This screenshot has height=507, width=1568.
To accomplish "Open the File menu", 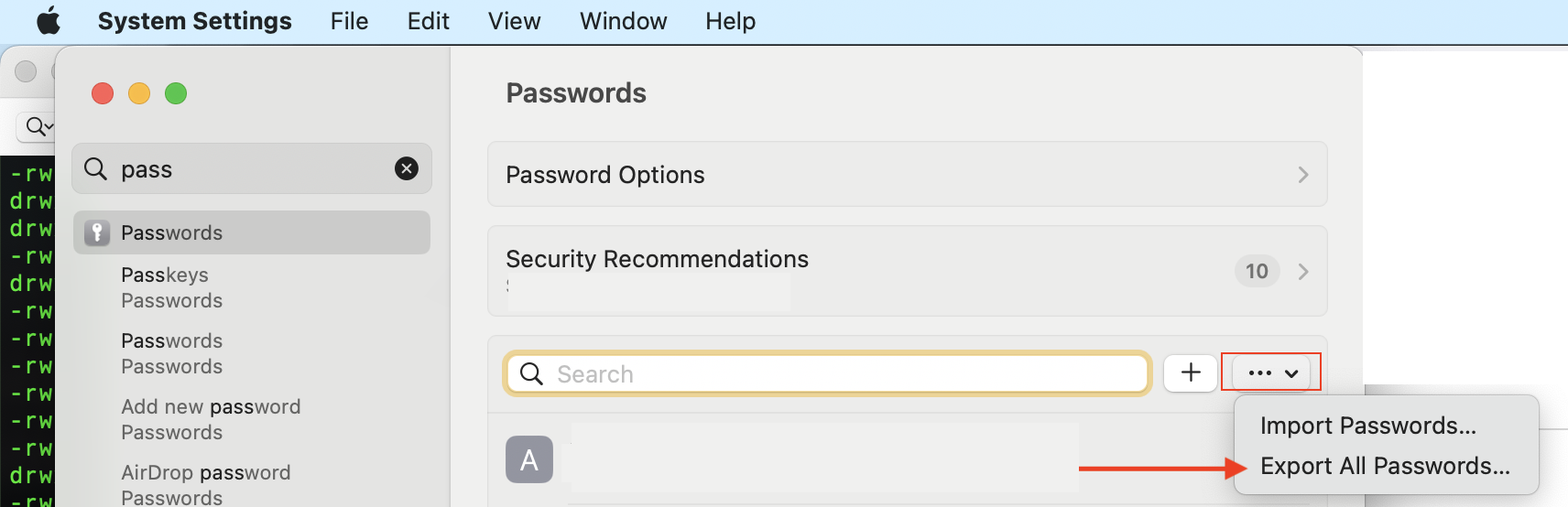I will [x=349, y=21].
